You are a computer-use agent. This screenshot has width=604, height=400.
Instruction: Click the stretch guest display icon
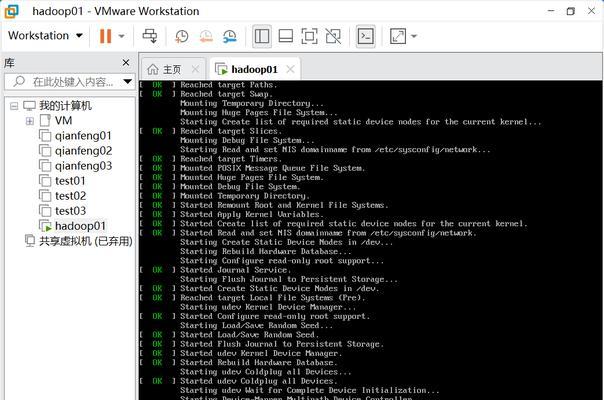pos(398,36)
